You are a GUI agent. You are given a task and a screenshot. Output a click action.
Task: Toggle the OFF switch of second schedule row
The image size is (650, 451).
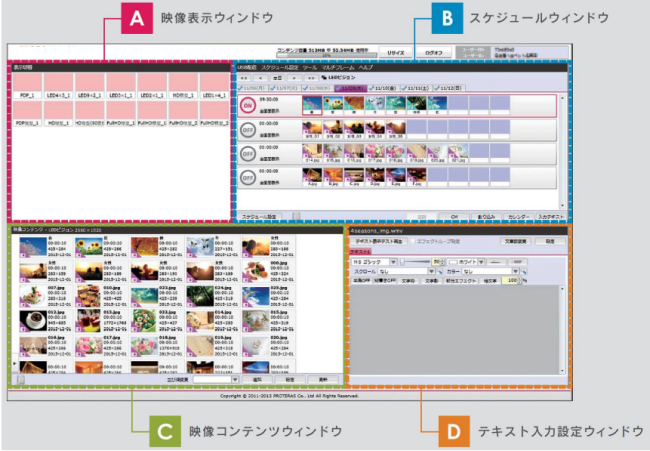(x=246, y=130)
